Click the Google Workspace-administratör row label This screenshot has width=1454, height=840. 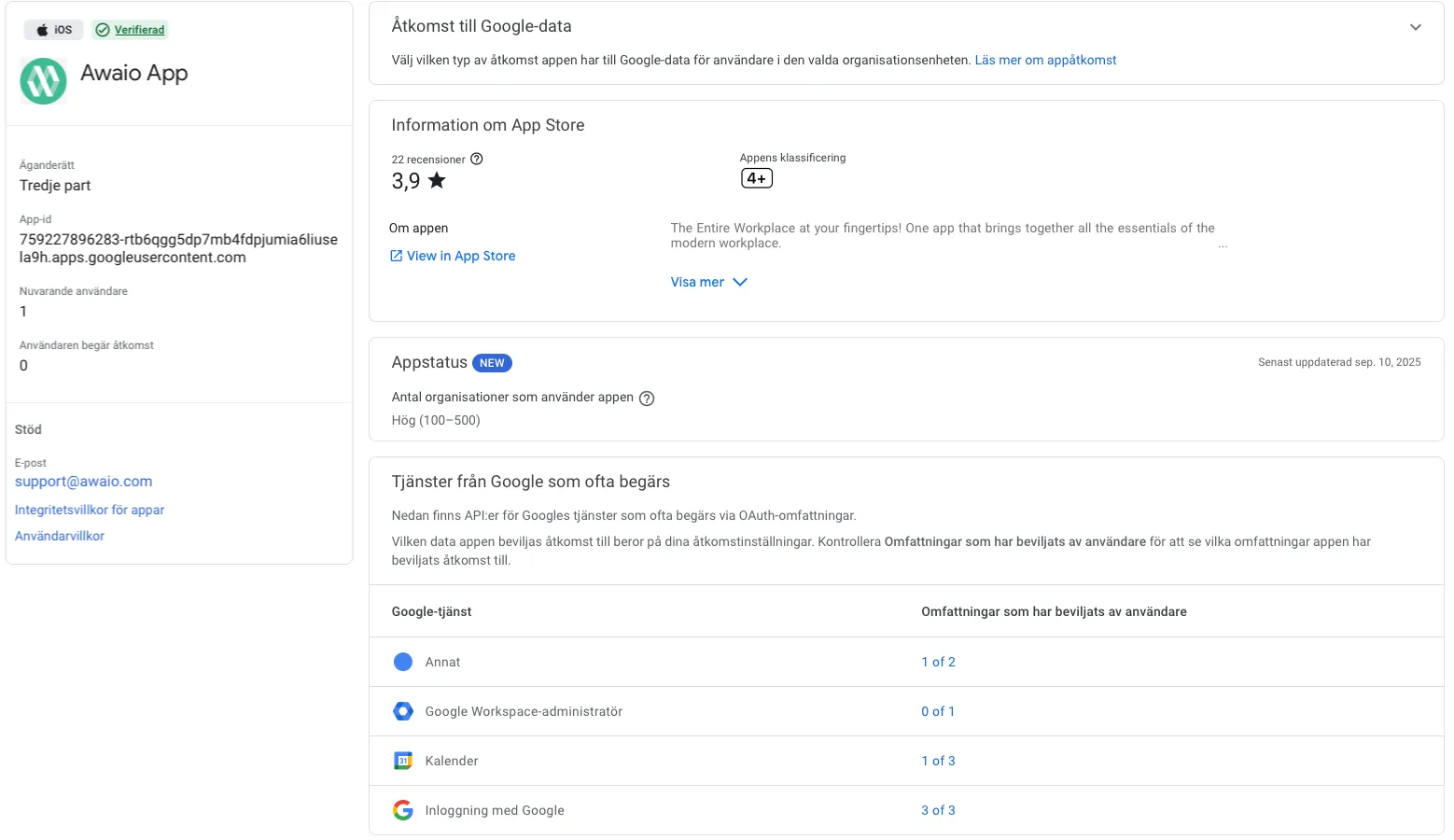click(x=524, y=711)
